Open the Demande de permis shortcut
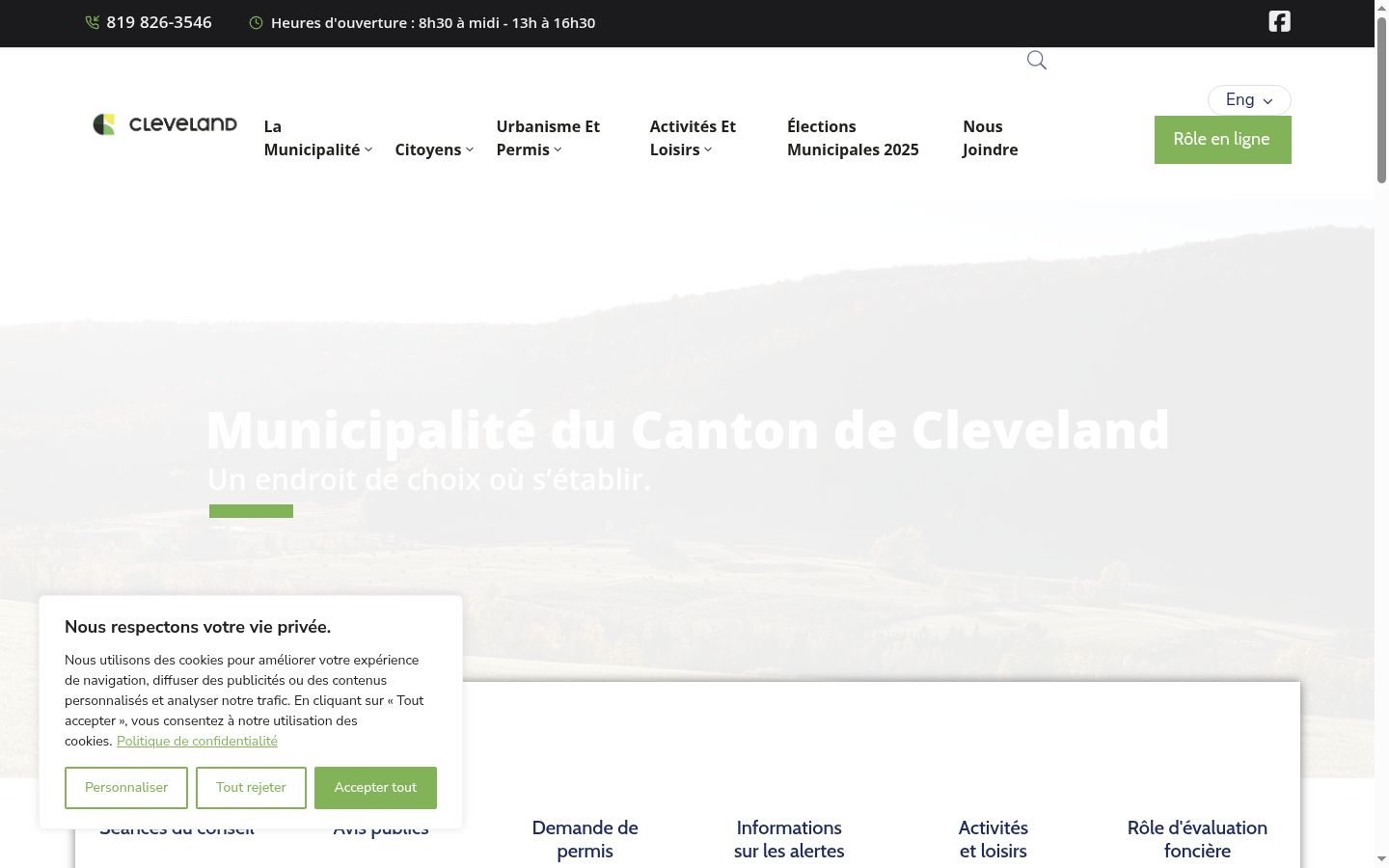Viewport: 1389px width, 868px height. (x=585, y=839)
